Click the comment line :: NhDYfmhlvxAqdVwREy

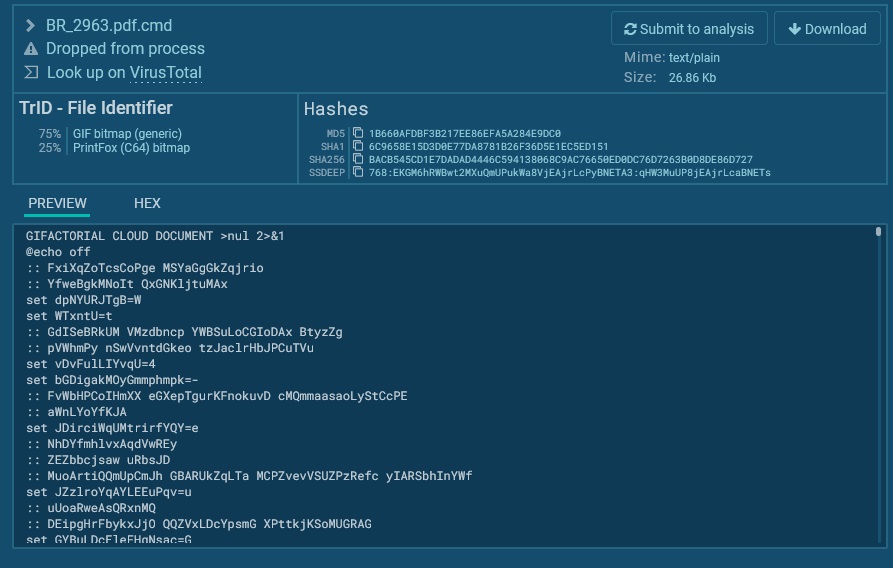point(101,444)
